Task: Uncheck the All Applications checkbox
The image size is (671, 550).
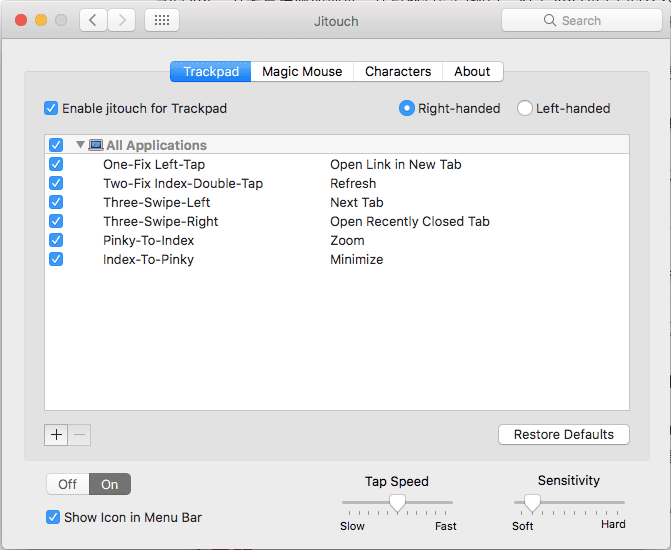Action: 56,145
